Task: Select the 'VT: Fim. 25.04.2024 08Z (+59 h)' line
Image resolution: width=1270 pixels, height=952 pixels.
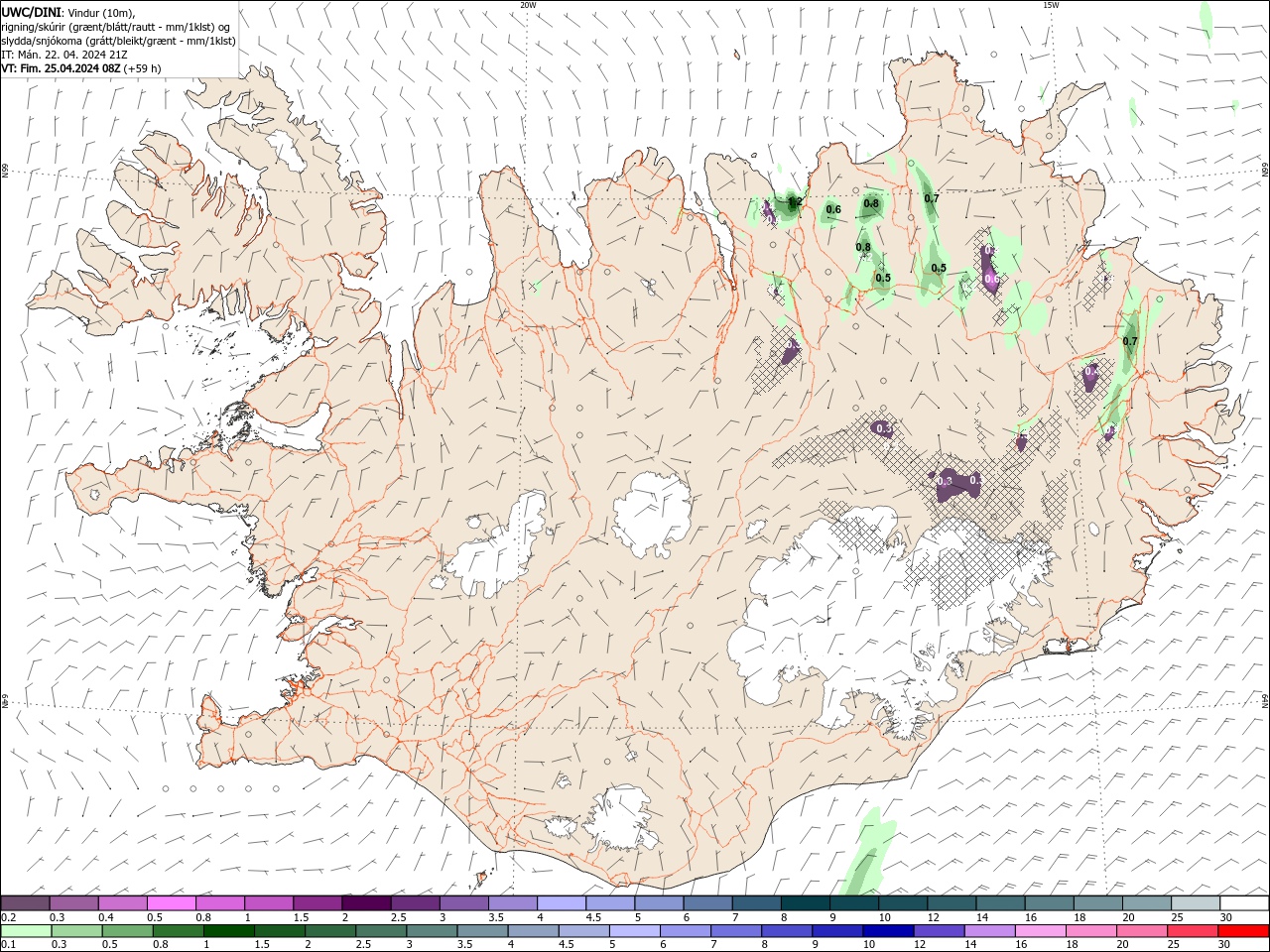Action: [80, 68]
